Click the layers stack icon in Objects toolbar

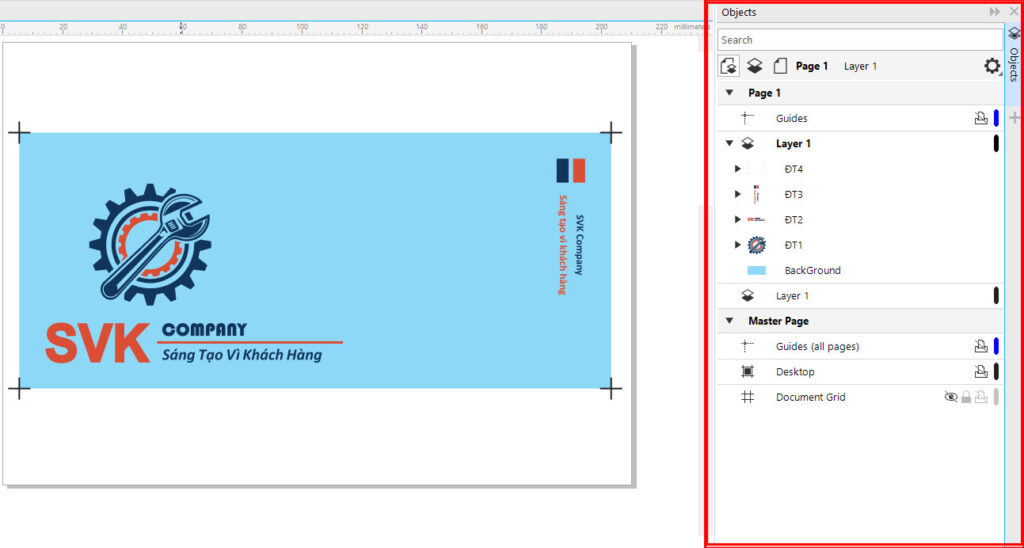[x=756, y=66]
